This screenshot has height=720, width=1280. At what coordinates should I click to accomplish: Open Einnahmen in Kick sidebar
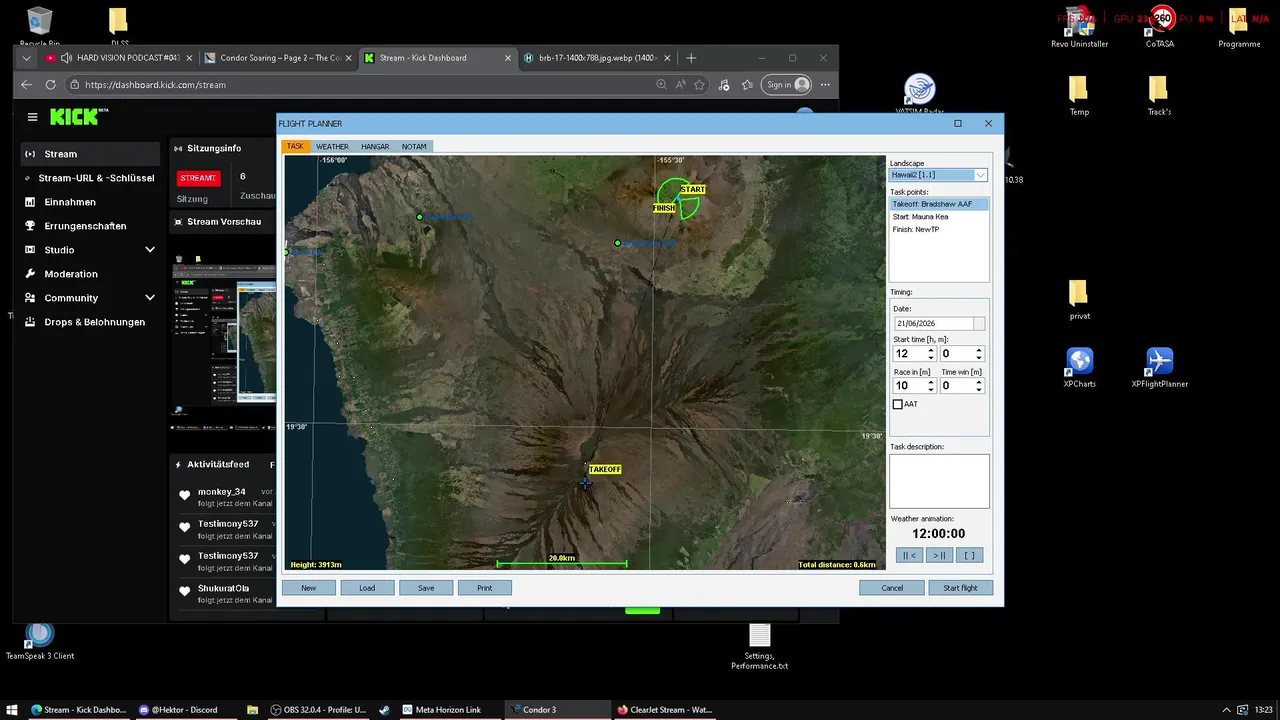70,202
